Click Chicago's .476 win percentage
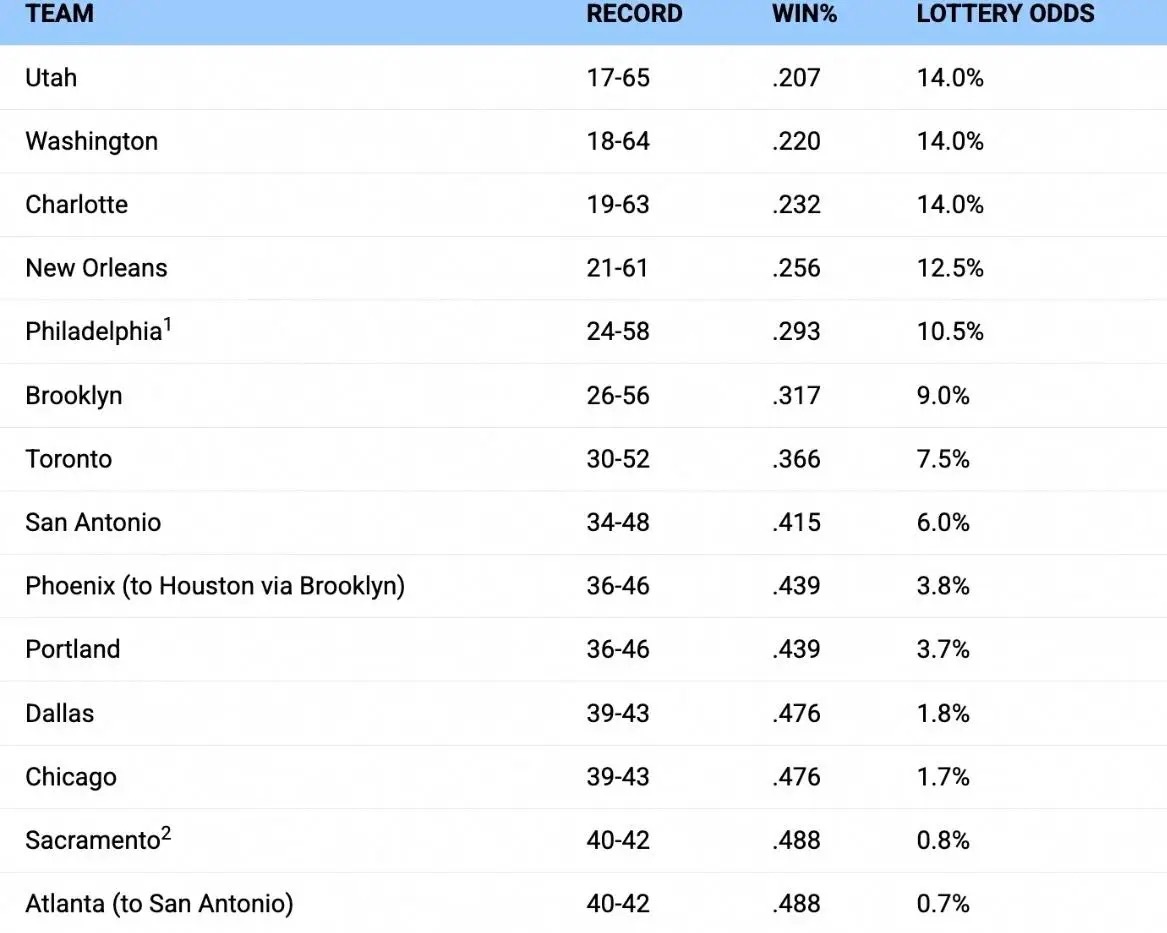This screenshot has width=1167, height=933. pos(796,777)
